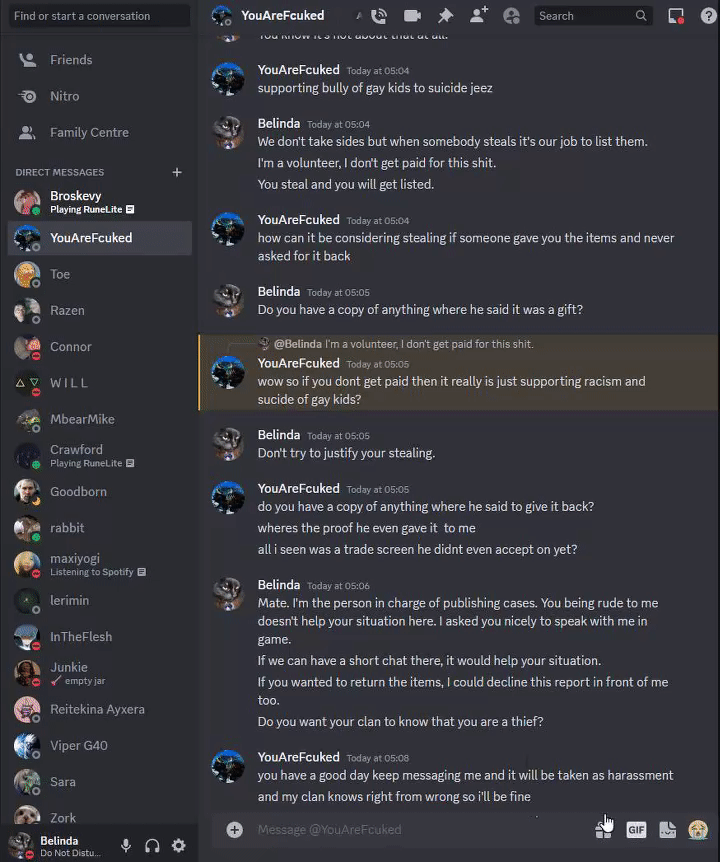This screenshot has width=720, height=862.
Task: Show the user profile panel
Action: pyautogui.click(x=511, y=16)
